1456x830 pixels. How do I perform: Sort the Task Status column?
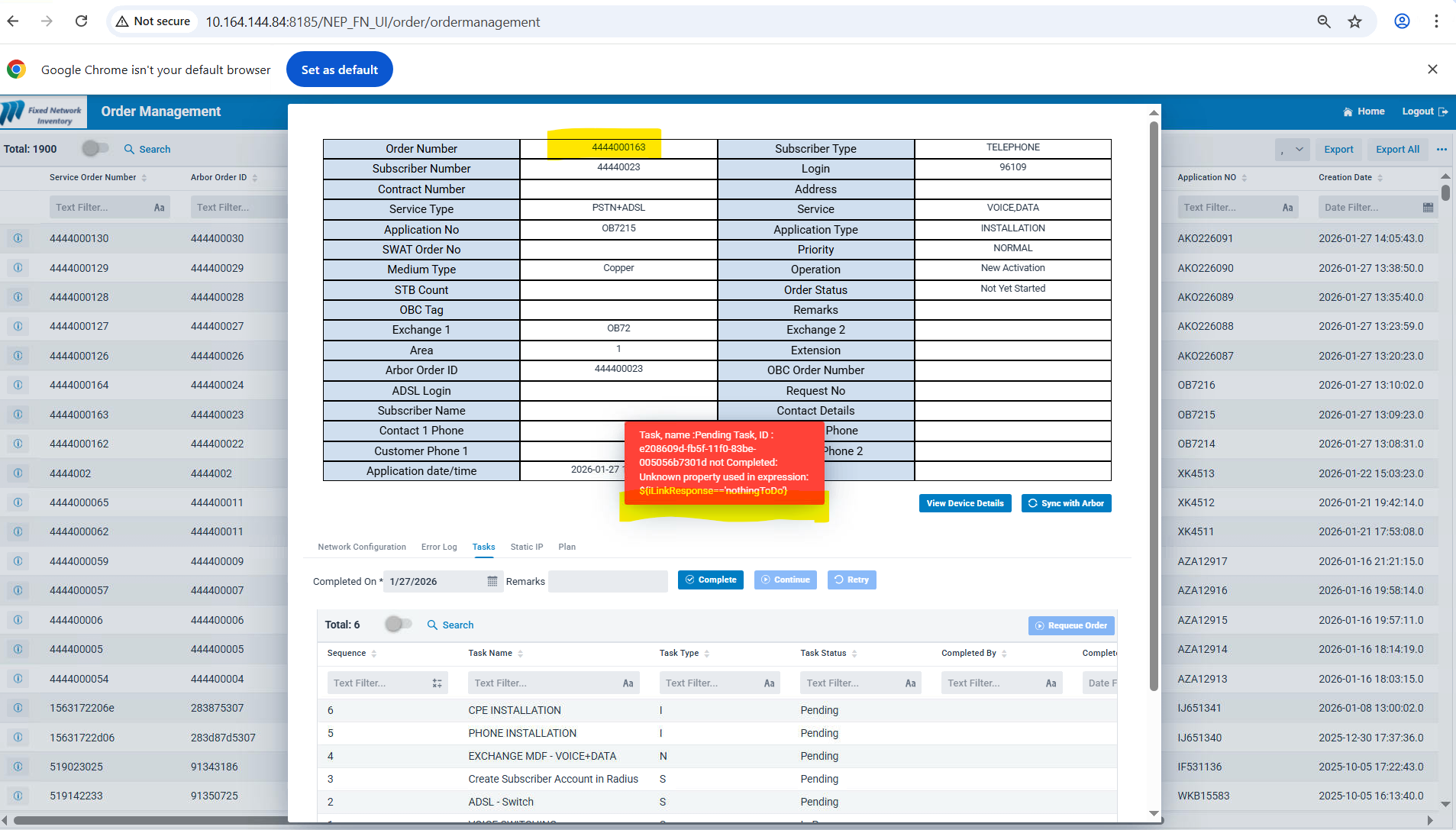(x=854, y=654)
